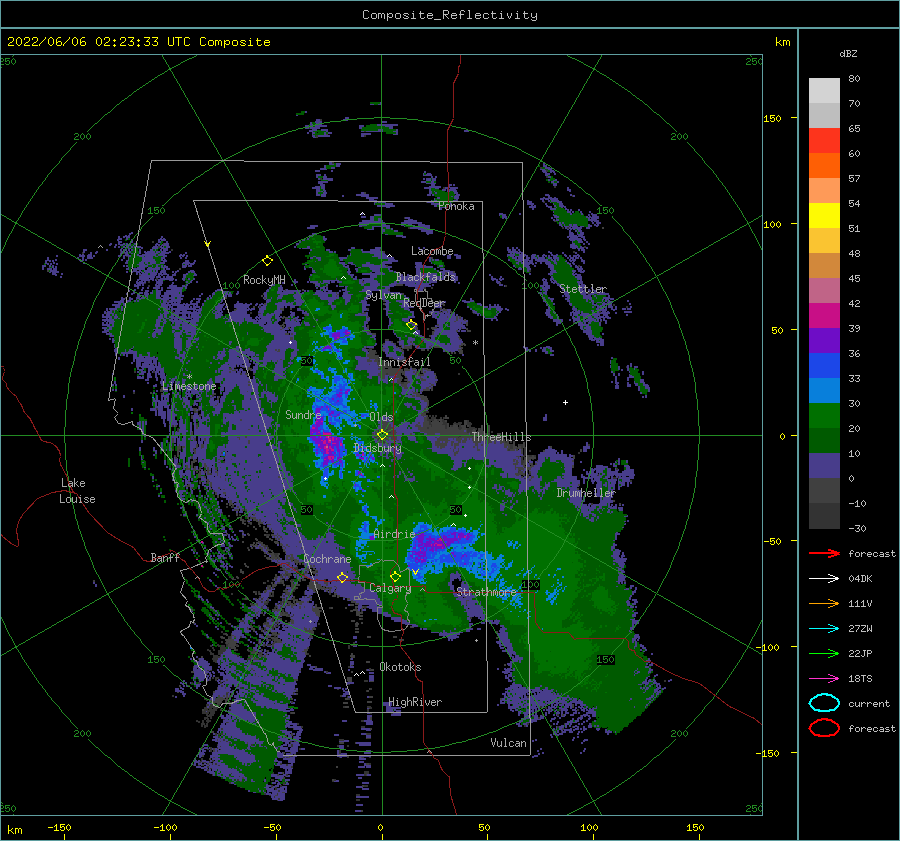
Task: Click the Composite_Reflectivity title
Action: tap(450, 15)
